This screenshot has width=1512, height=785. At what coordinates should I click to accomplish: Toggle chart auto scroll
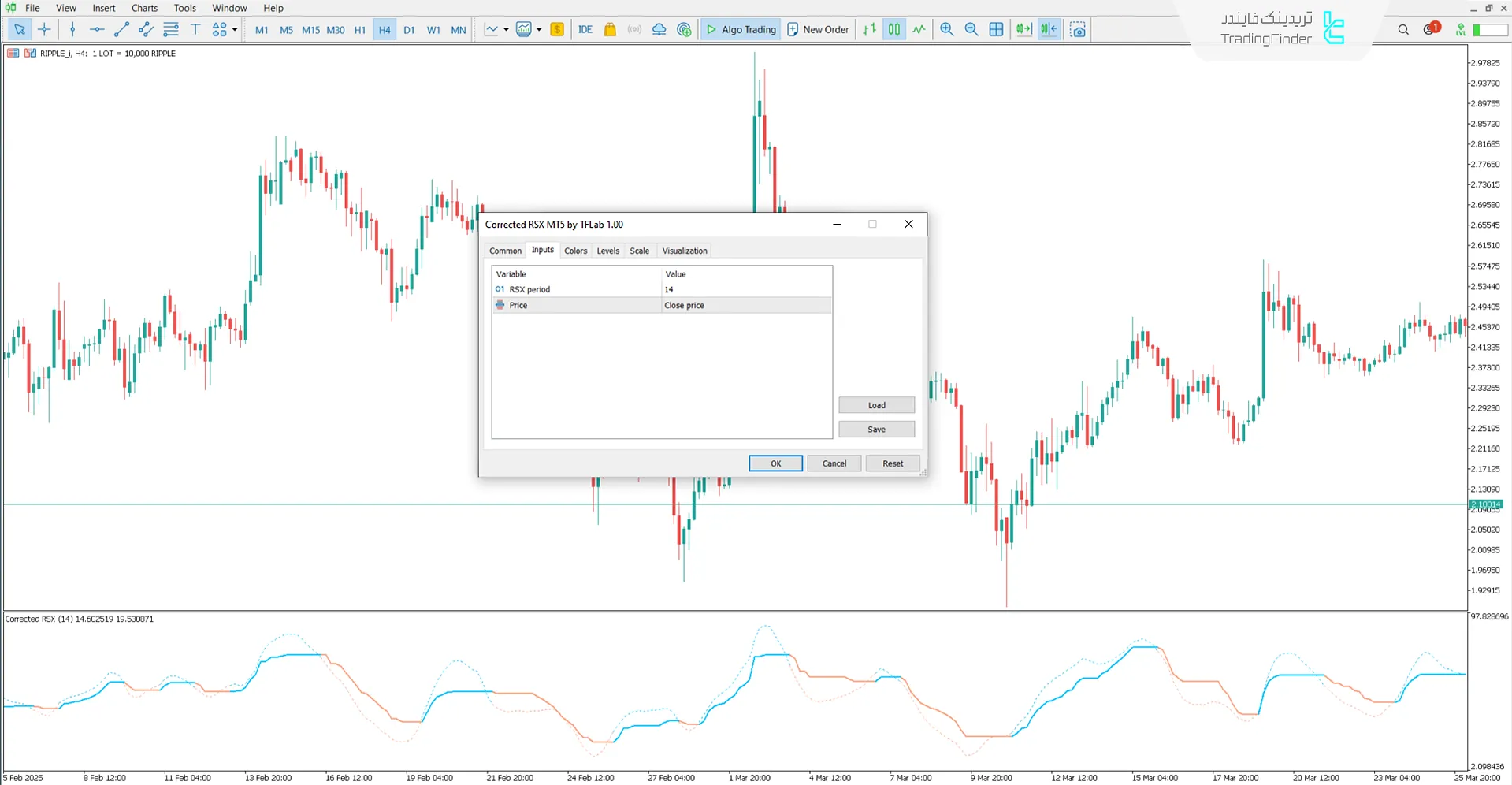click(1023, 29)
